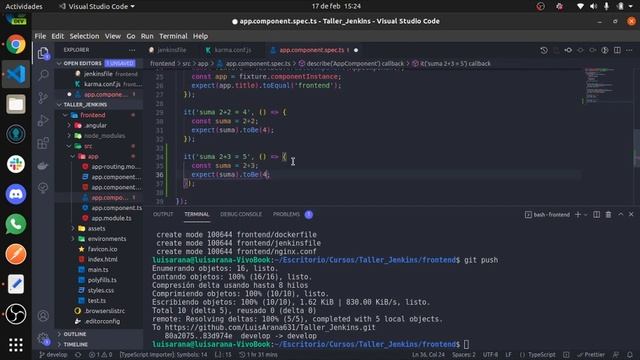
Task: Open the Accounts icon in activity bar
Action: coord(43,316)
